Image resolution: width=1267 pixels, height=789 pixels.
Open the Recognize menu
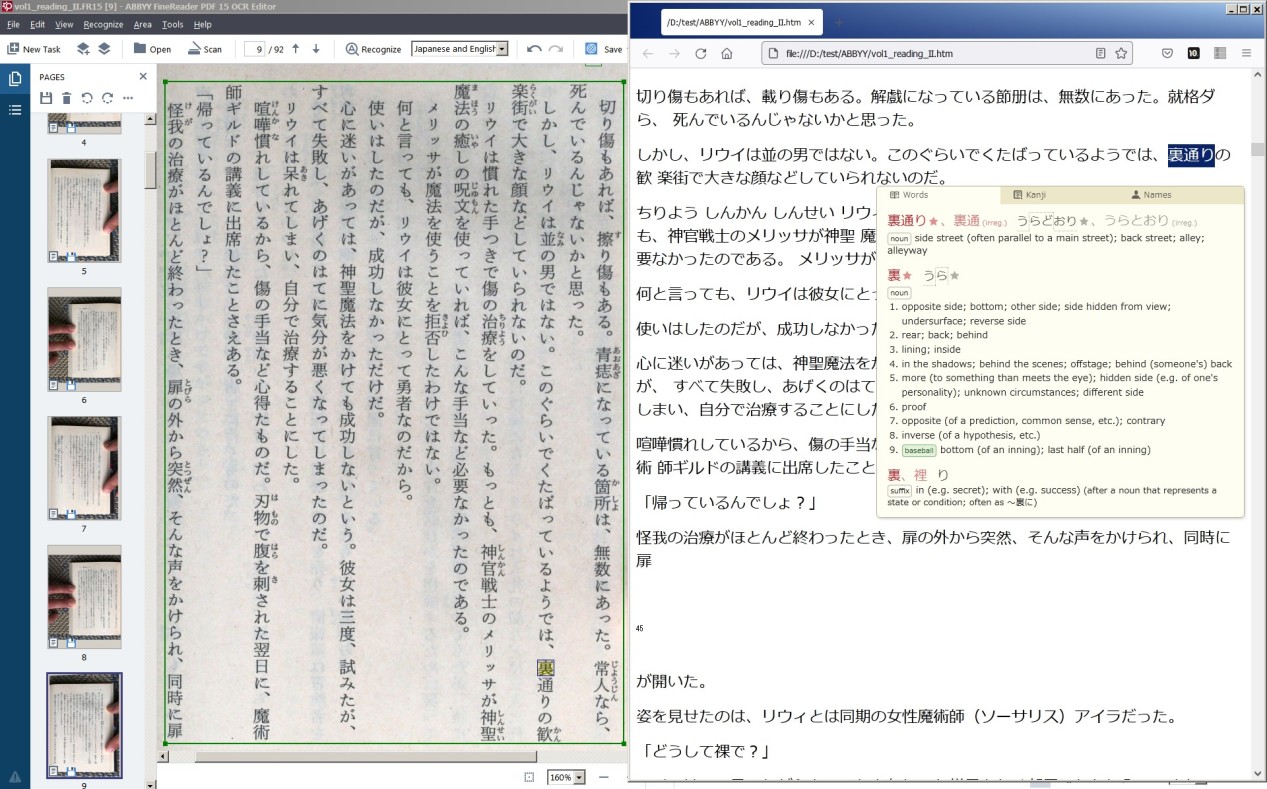[x=103, y=24]
